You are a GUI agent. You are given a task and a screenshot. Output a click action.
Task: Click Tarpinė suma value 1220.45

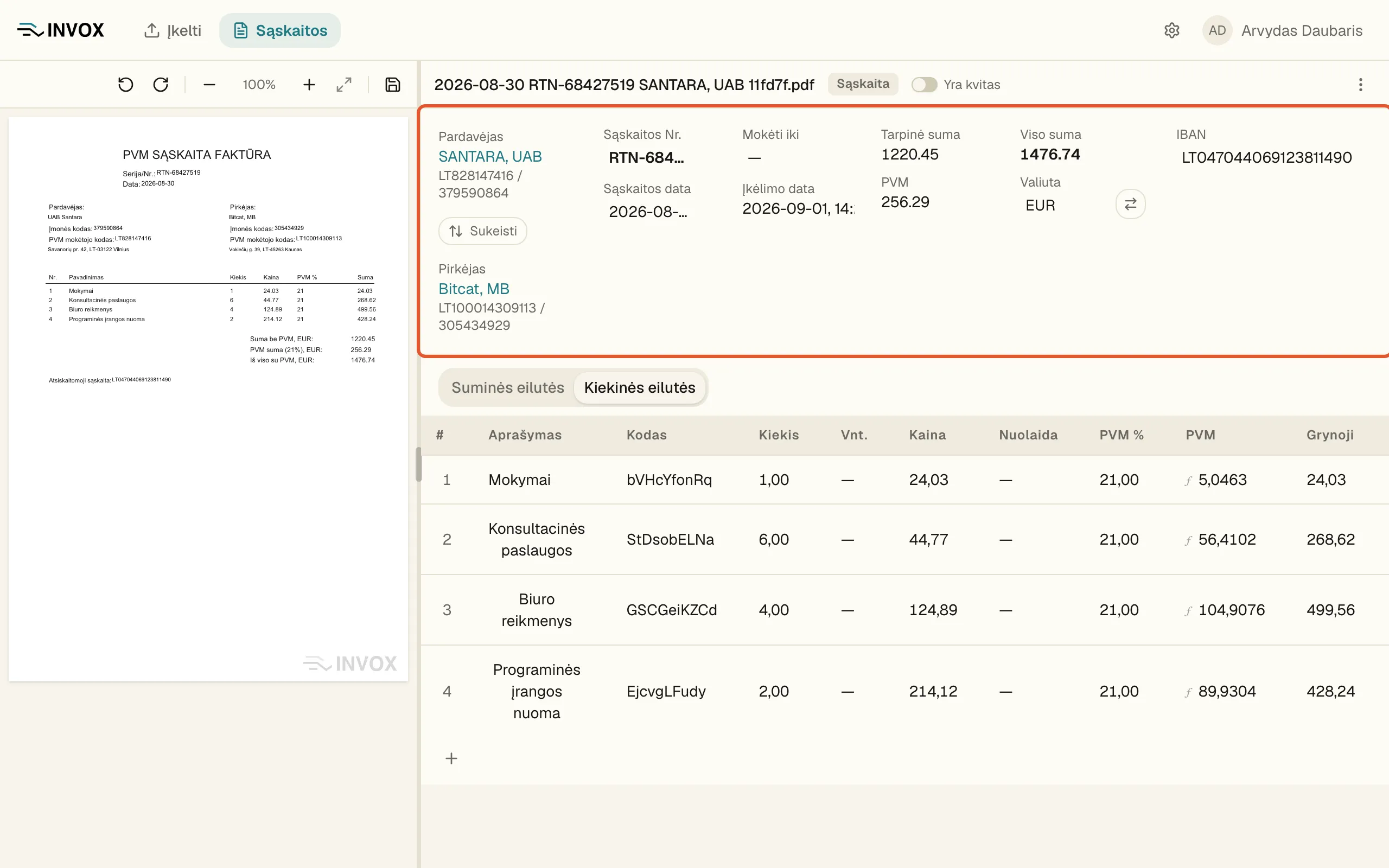pos(910,155)
